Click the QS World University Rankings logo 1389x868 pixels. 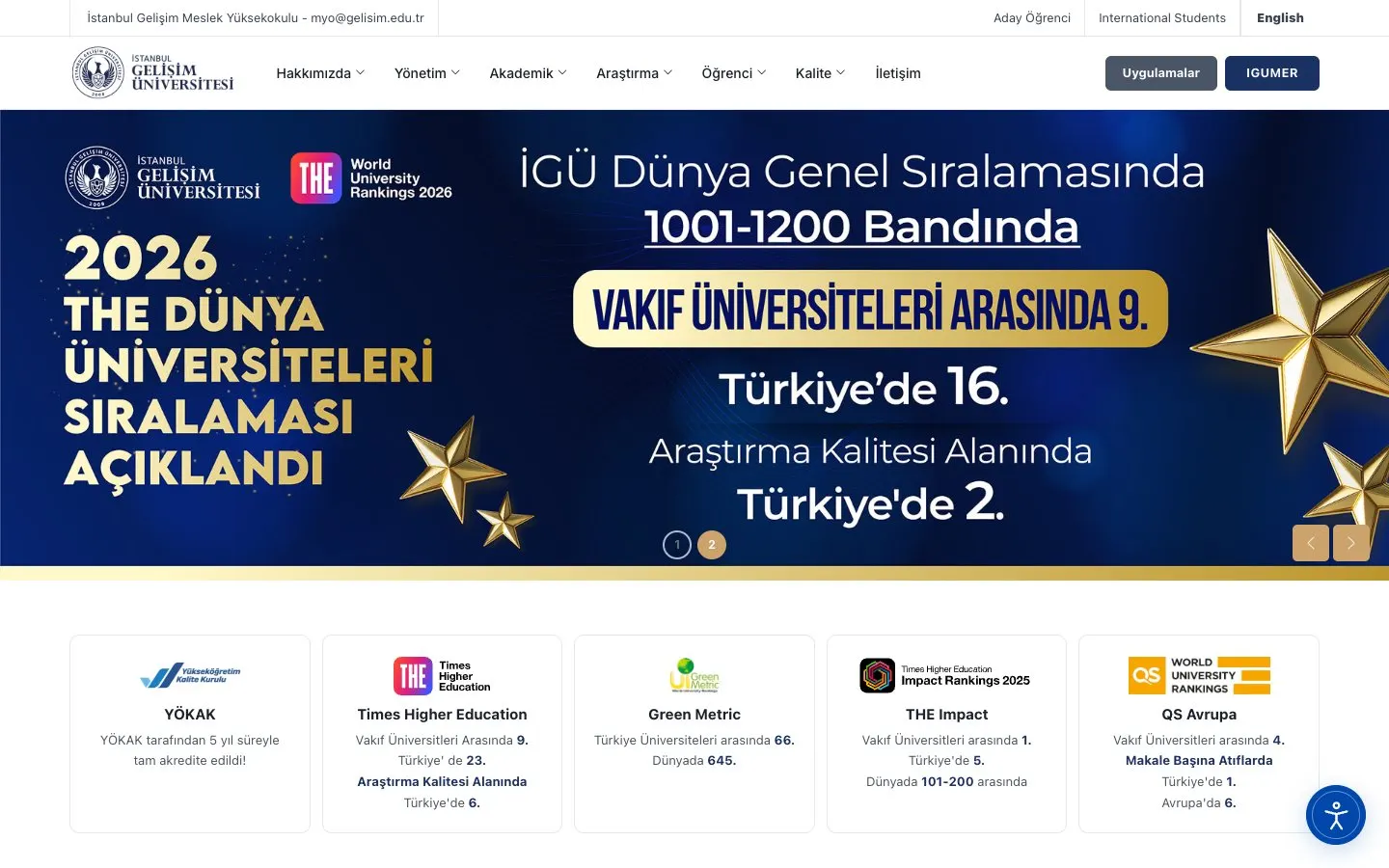click(x=1199, y=675)
